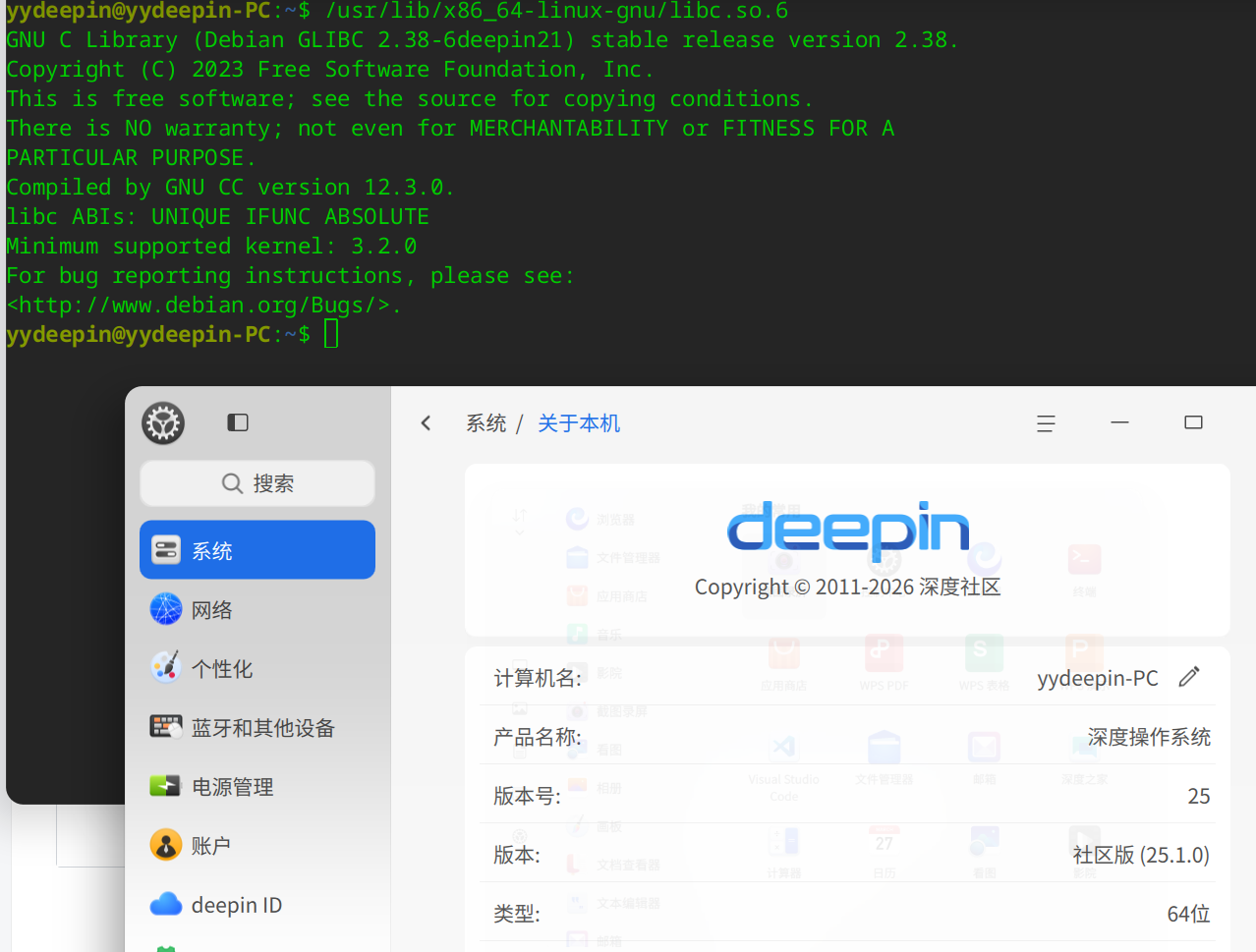
Task: Edit the computer name with pencil icon
Action: (1189, 677)
